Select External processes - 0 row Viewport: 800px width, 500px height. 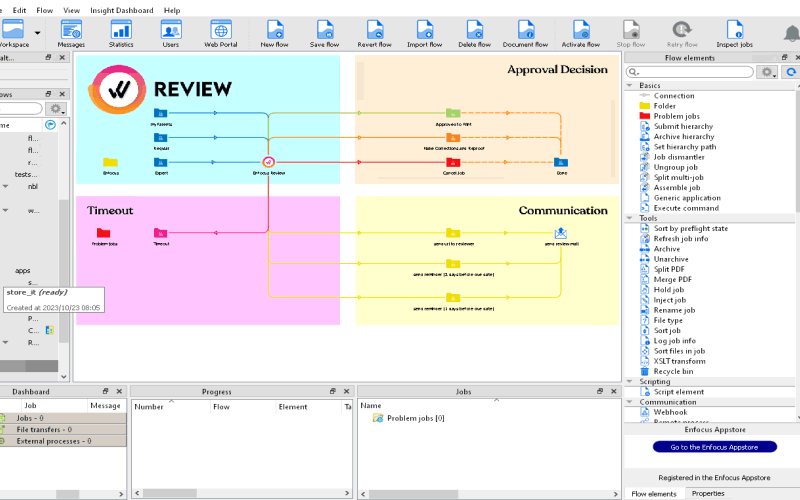pos(63,441)
